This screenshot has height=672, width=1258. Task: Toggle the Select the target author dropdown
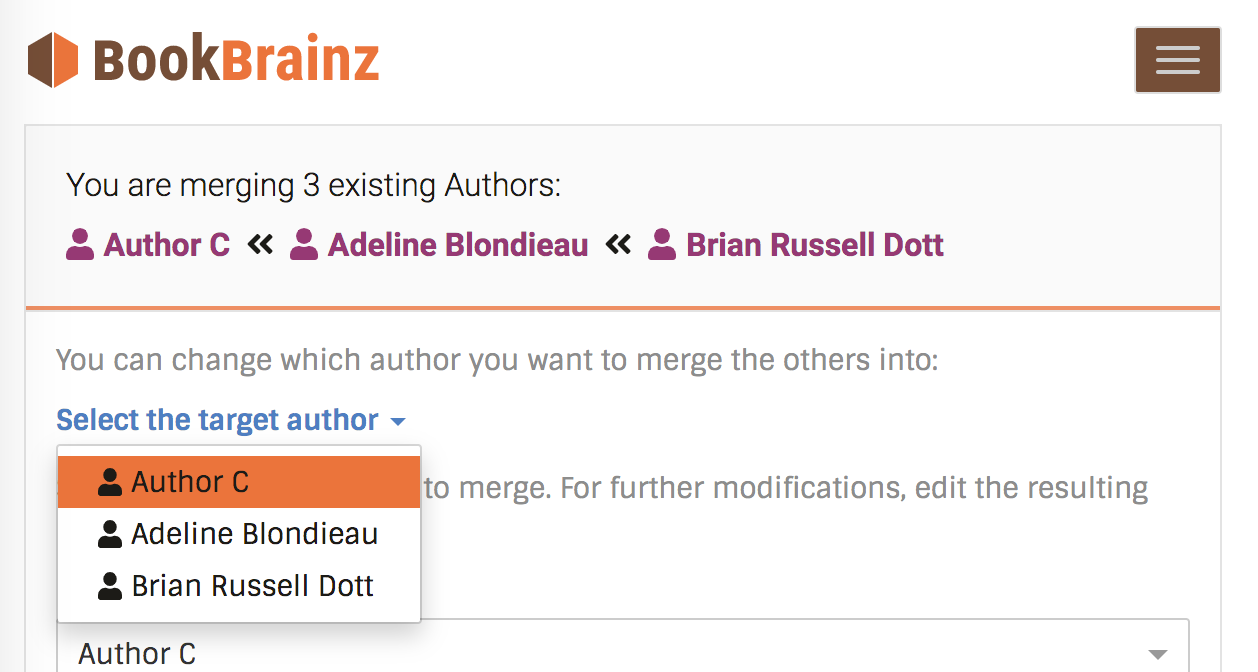231,420
